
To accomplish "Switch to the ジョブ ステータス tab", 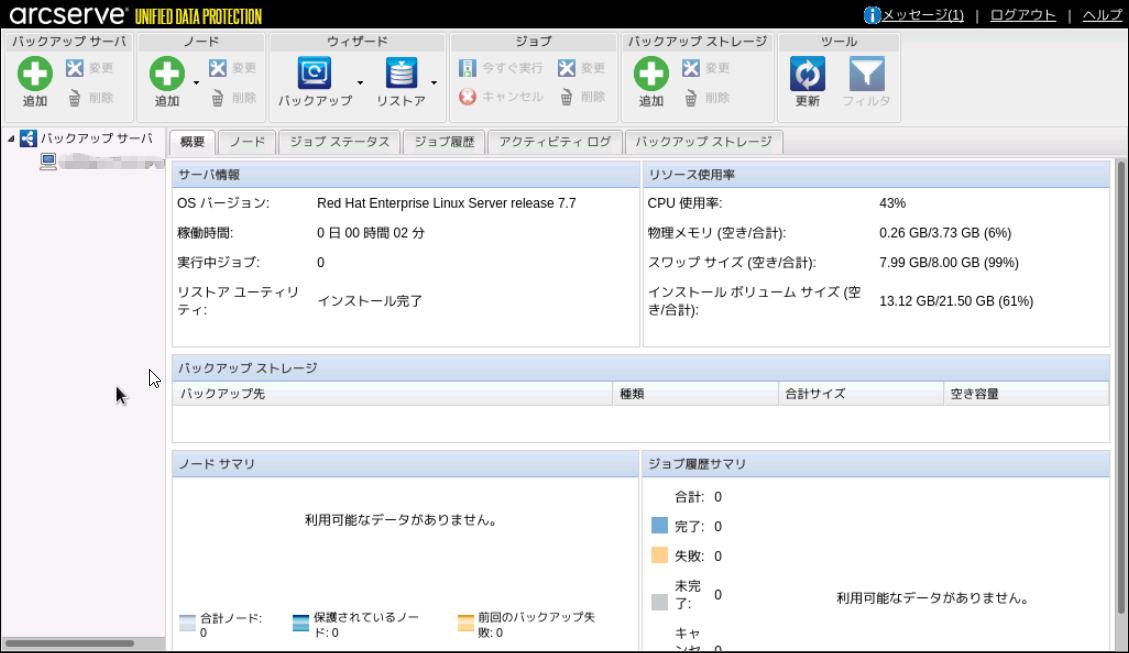I will click(x=339, y=142).
